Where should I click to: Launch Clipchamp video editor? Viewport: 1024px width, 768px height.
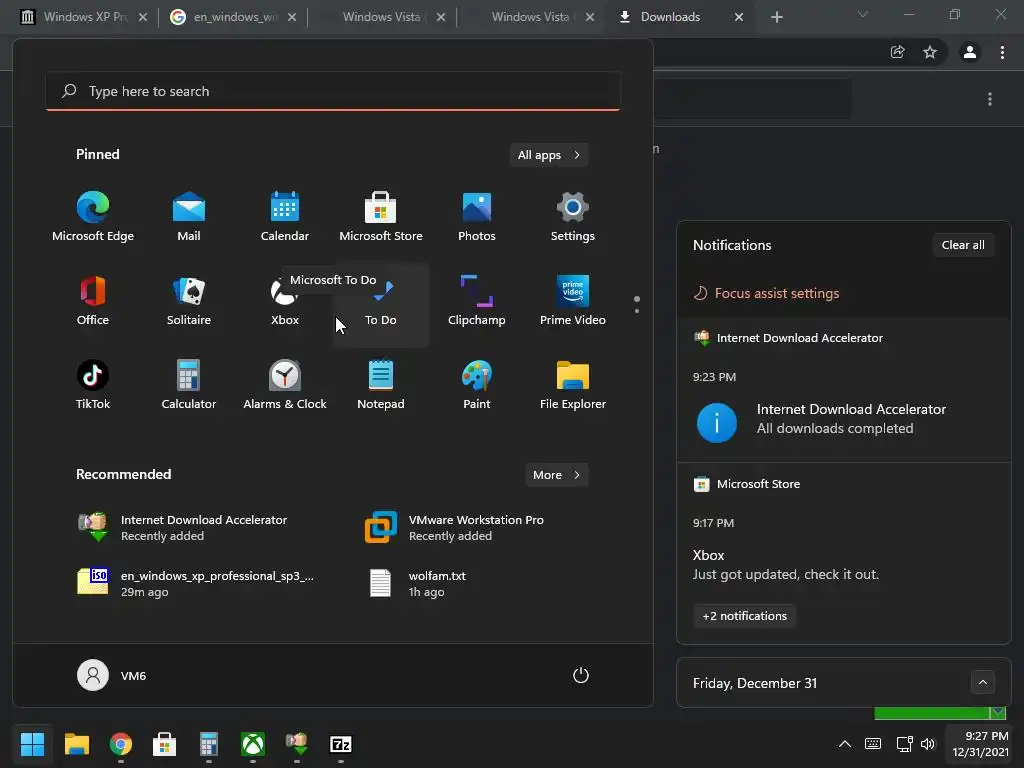[x=477, y=301]
